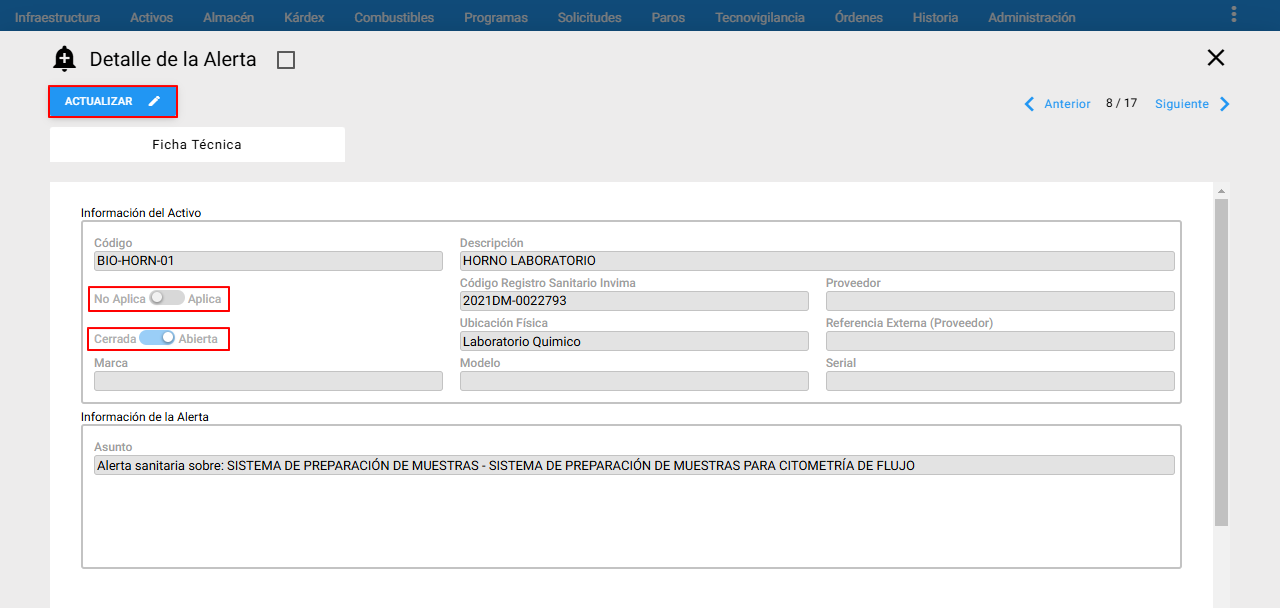The image size is (1280, 608).
Task: Click the Código Registro Sanitario Invima field
Action: tap(634, 301)
